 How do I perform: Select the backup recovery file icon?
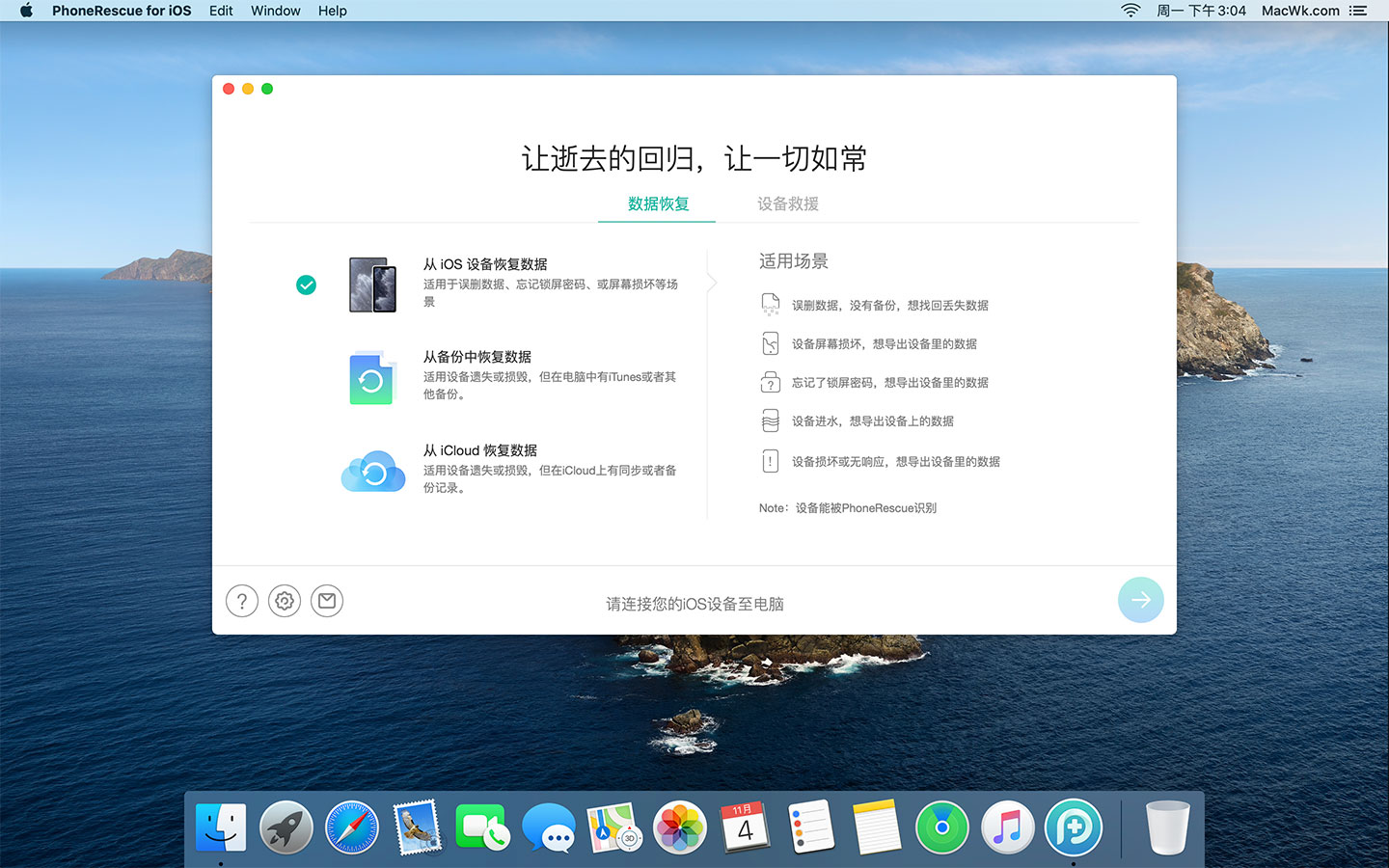(x=371, y=377)
